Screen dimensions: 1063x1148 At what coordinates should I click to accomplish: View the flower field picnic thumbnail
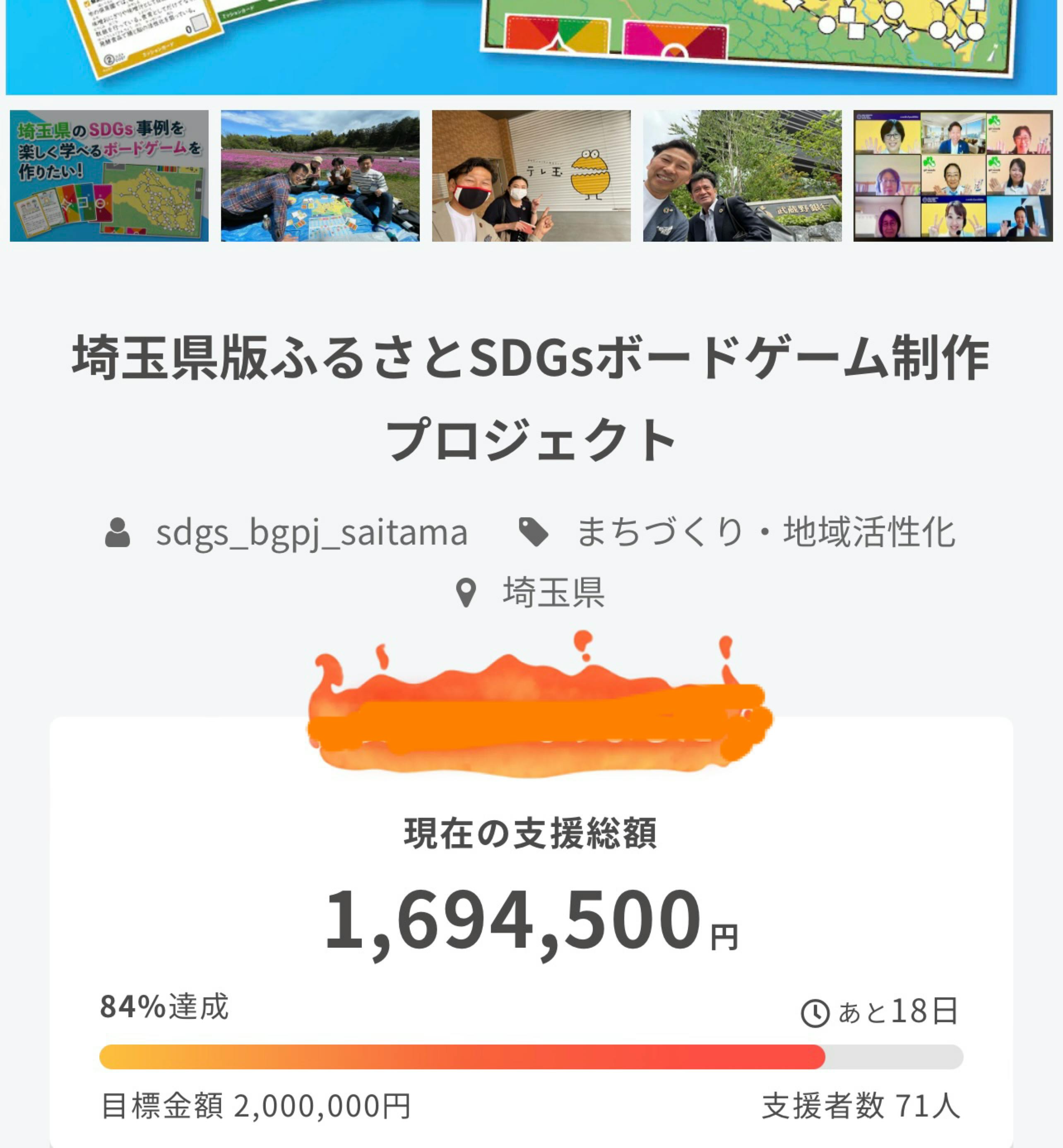320,175
